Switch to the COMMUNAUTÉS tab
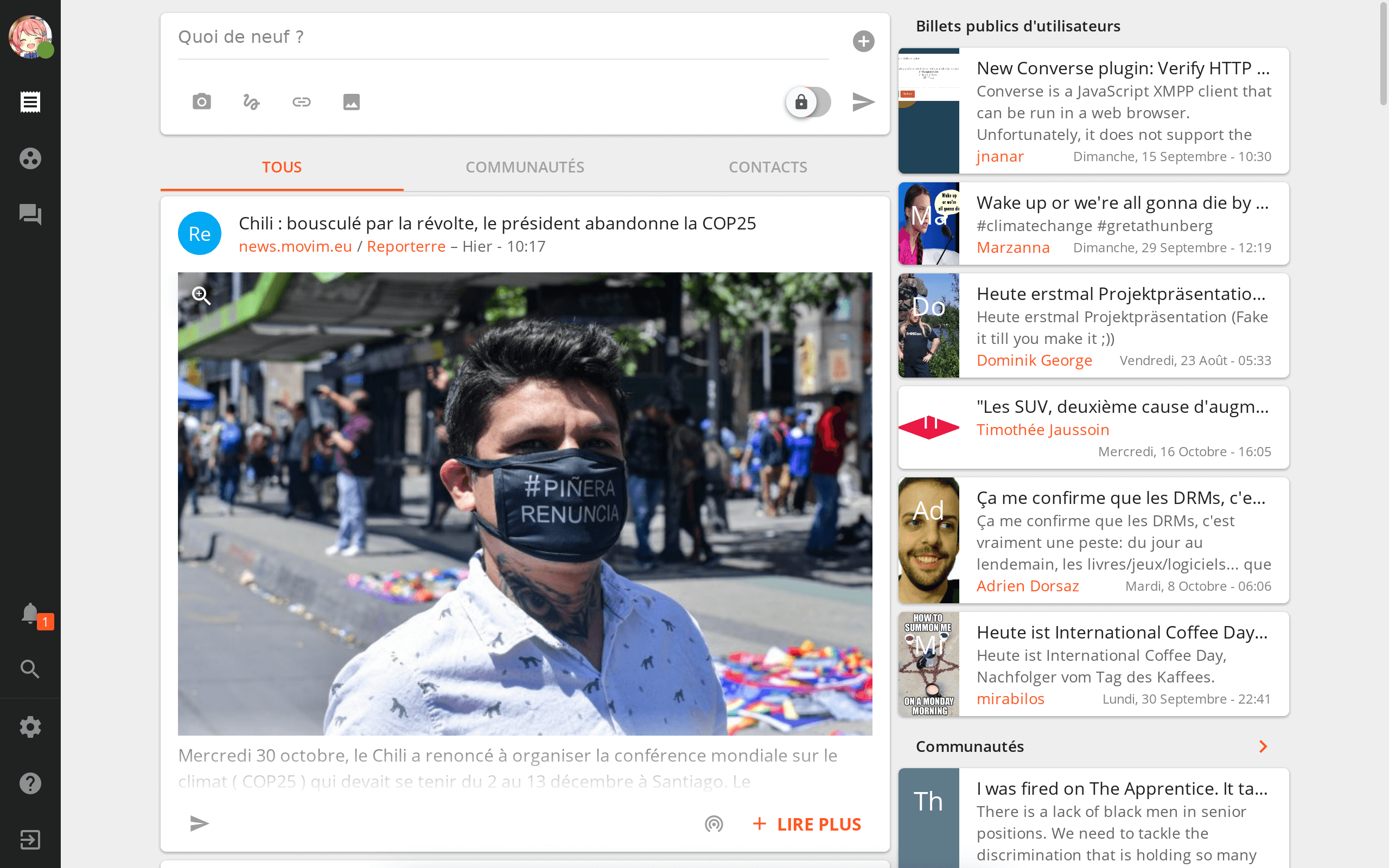 coord(525,167)
